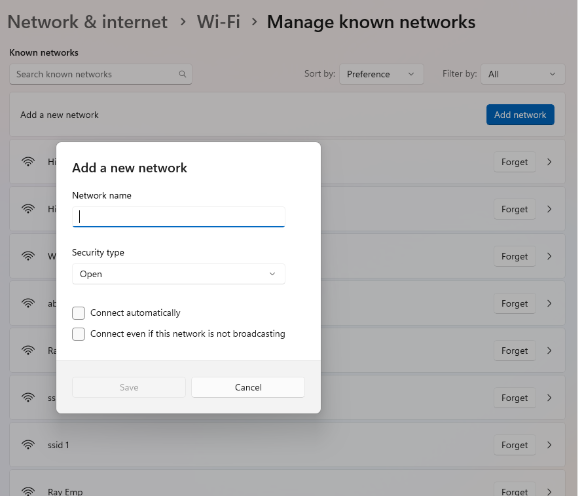Open the Security type dropdown arrow

point(272,274)
